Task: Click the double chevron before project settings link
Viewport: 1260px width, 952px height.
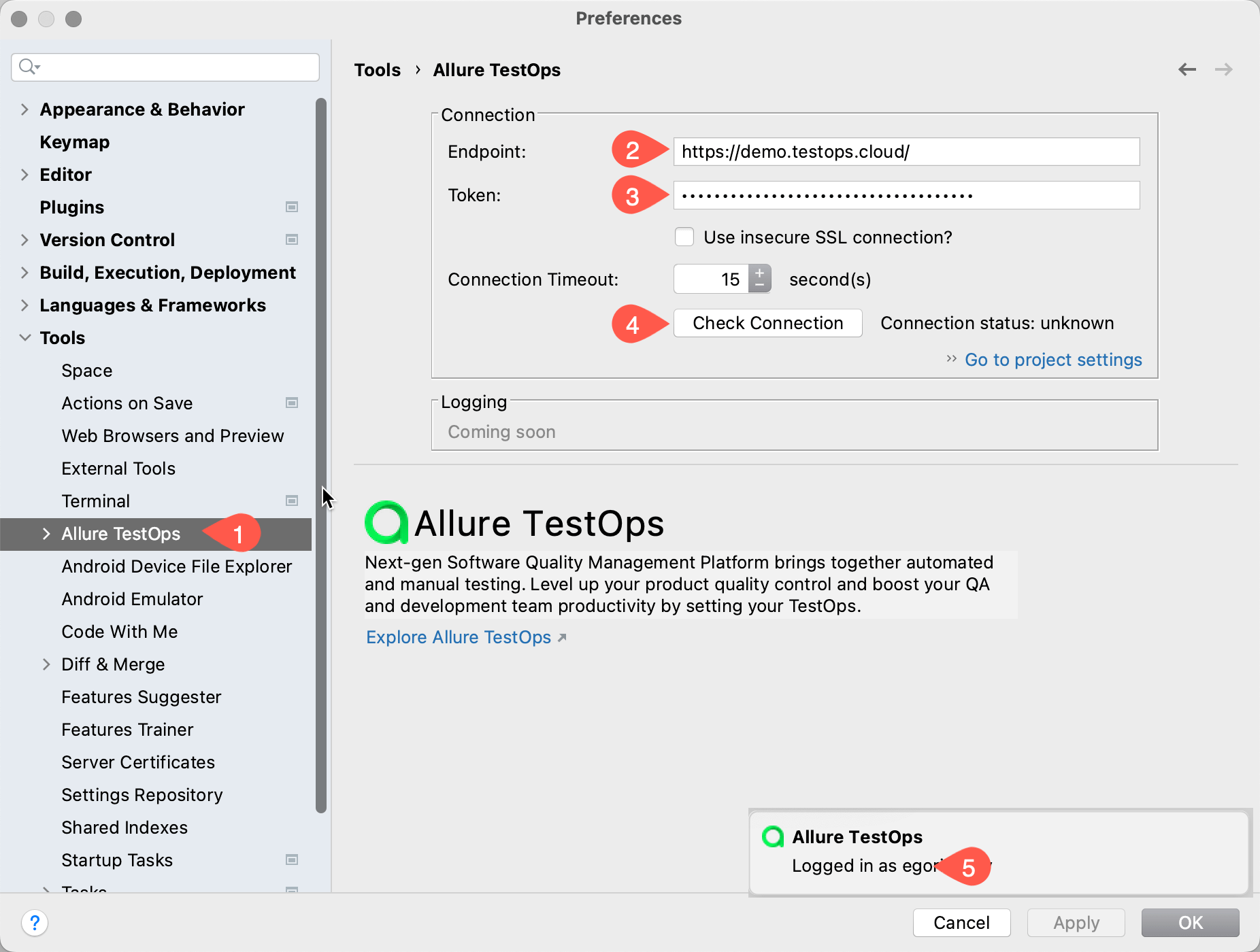Action: click(x=951, y=358)
